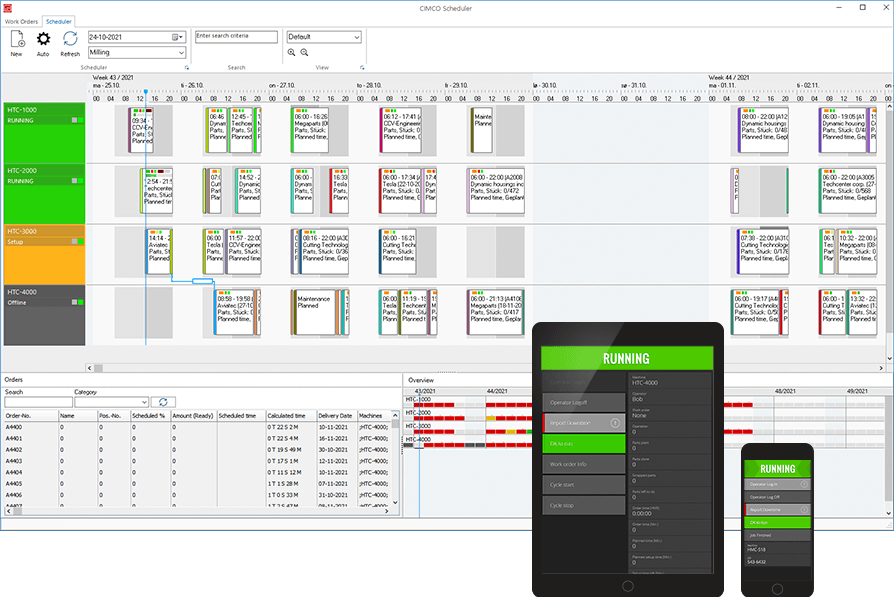Tap Operator Logoff on the tablet

coord(584,403)
